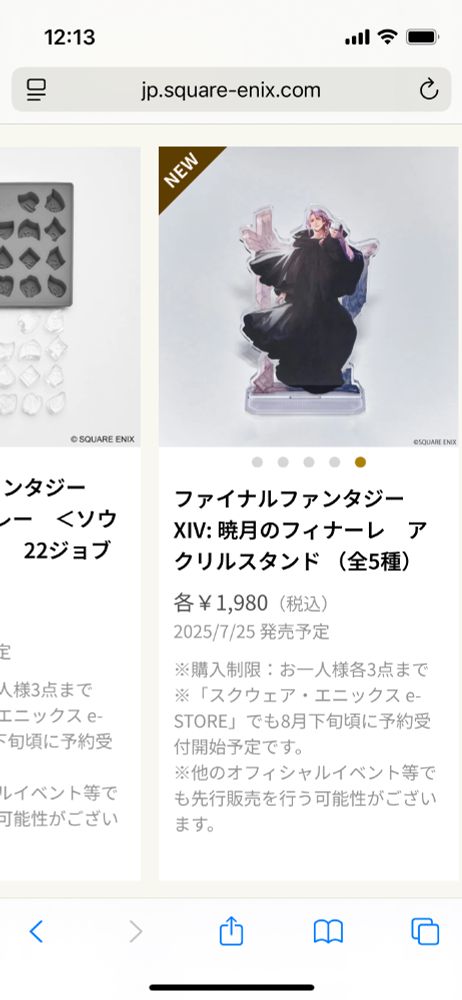Tap the Wi-Fi status icon

387,37
